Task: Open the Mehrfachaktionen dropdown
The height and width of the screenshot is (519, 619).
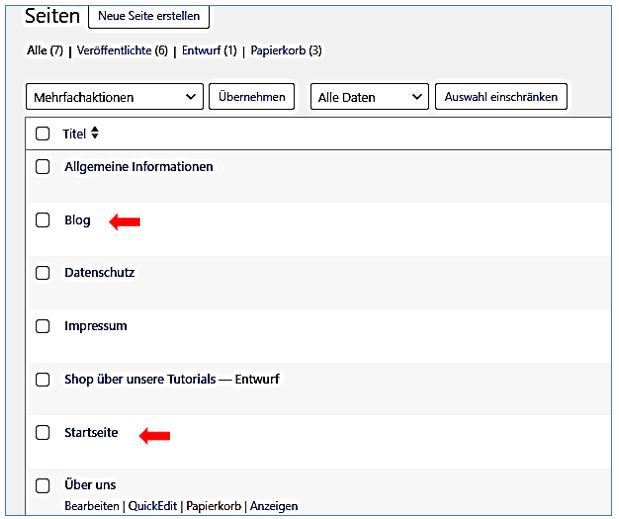Action: [x=113, y=97]
